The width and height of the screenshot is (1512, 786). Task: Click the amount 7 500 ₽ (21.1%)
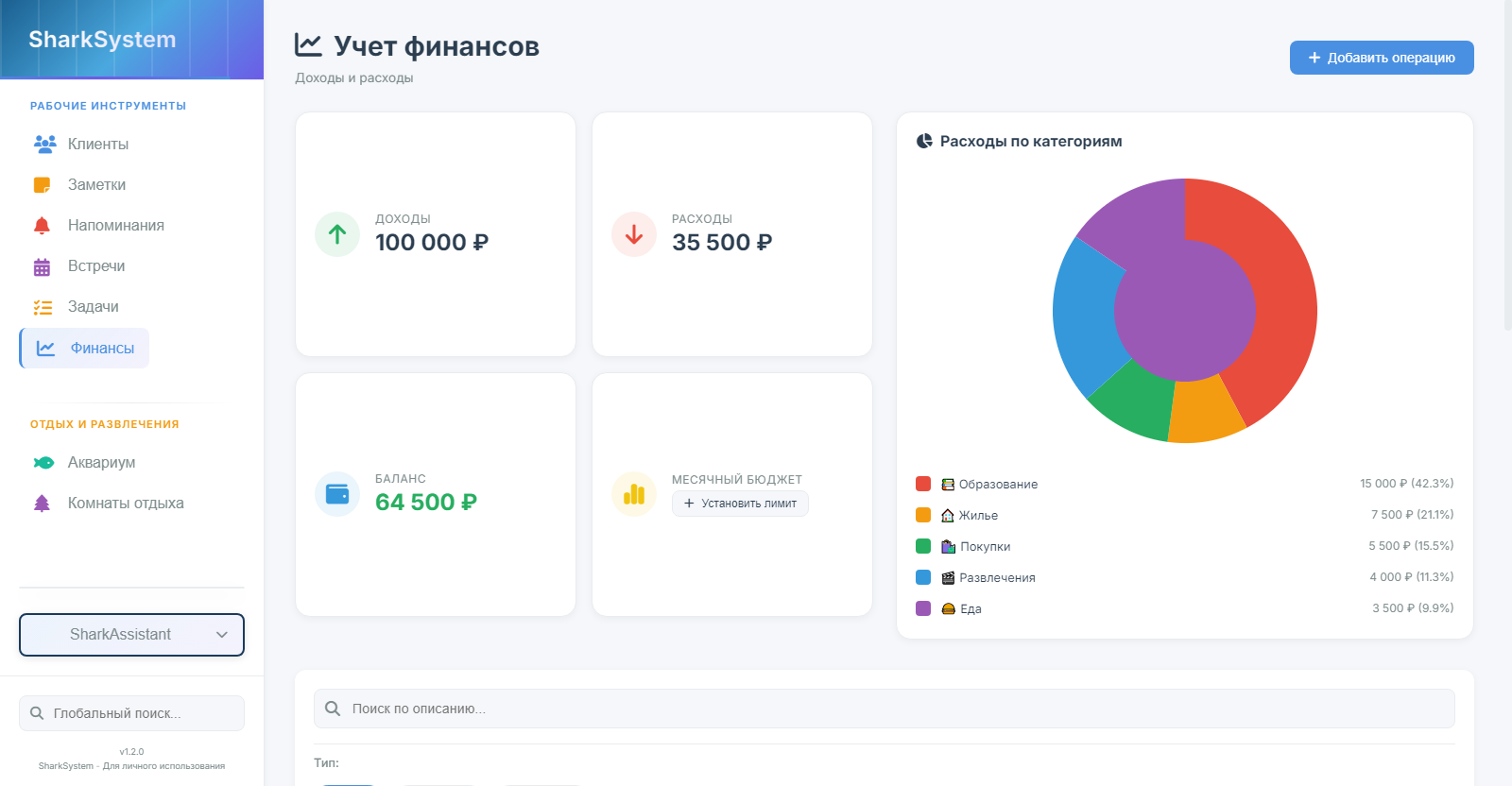(x=1413, y=515)
